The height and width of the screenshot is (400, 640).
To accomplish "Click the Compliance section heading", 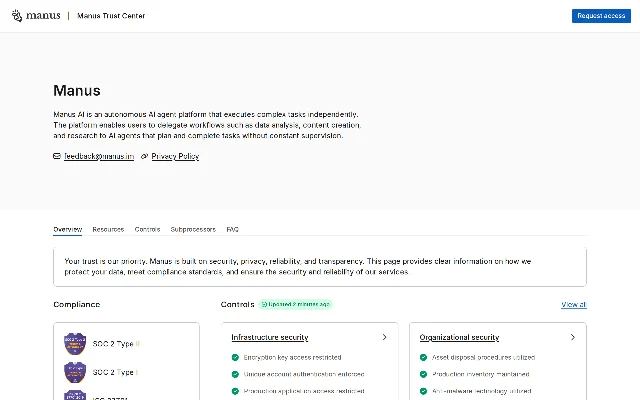I will click(77, 304).
